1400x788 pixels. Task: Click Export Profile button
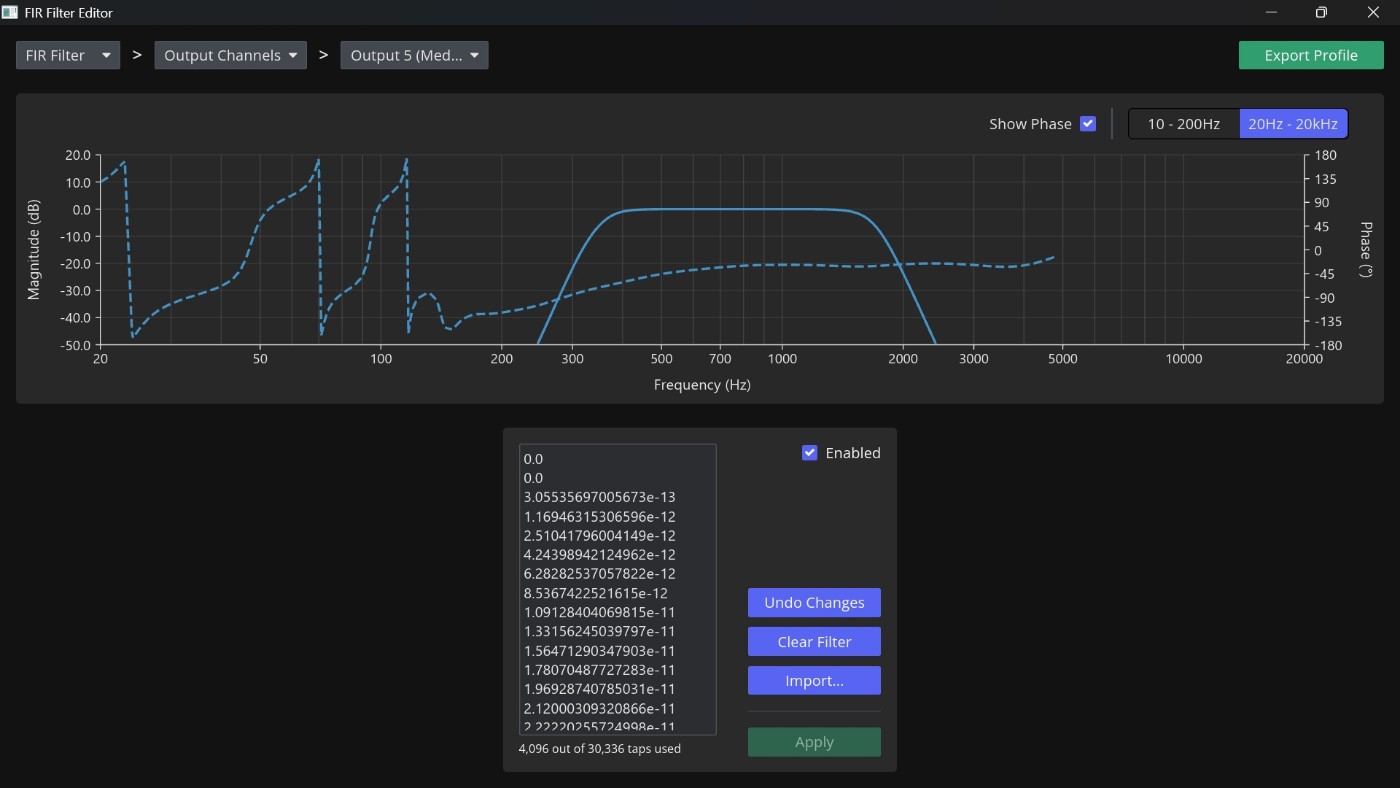click(1311, 55)
